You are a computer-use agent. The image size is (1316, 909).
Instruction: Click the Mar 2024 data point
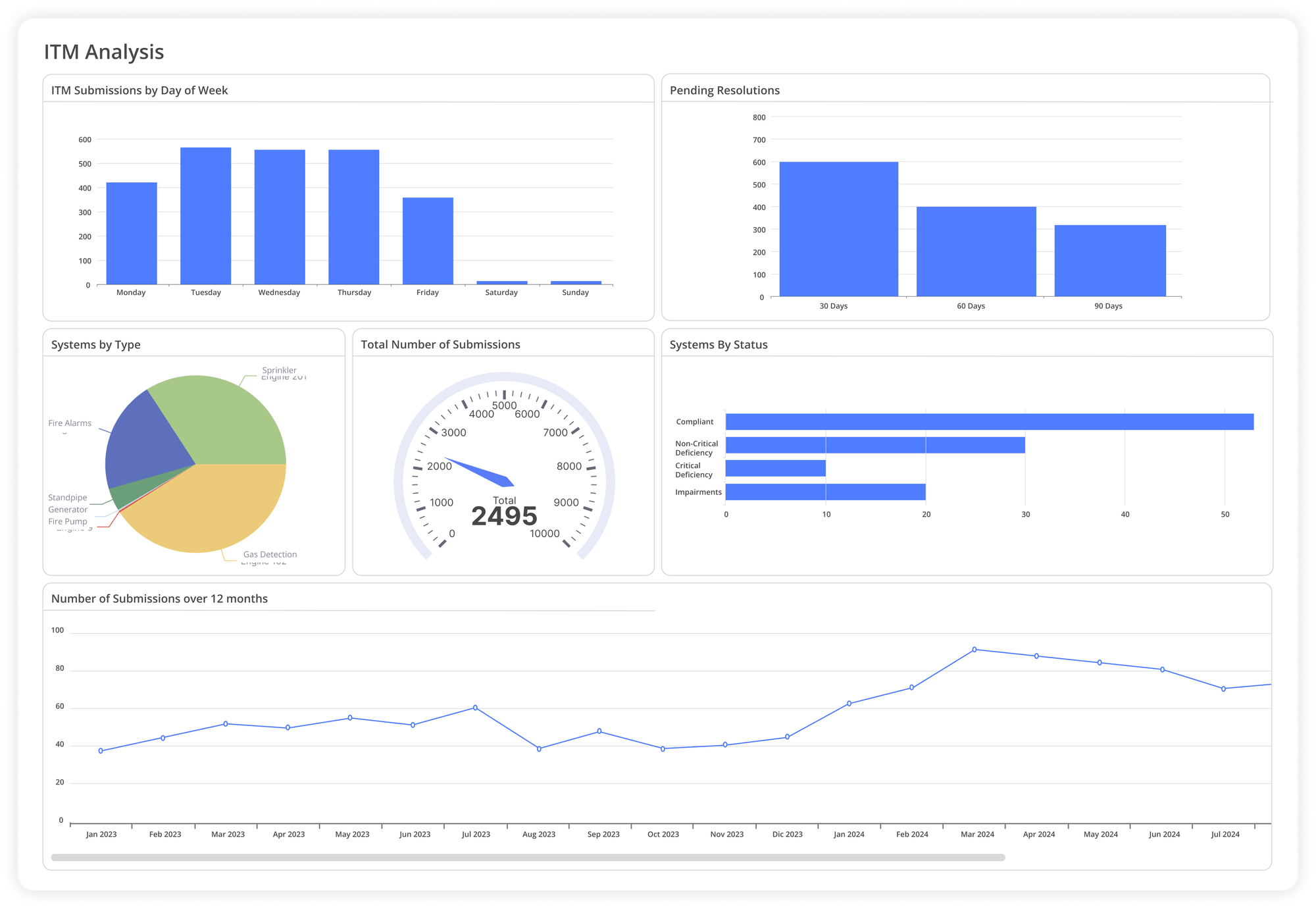coord(974,650)
